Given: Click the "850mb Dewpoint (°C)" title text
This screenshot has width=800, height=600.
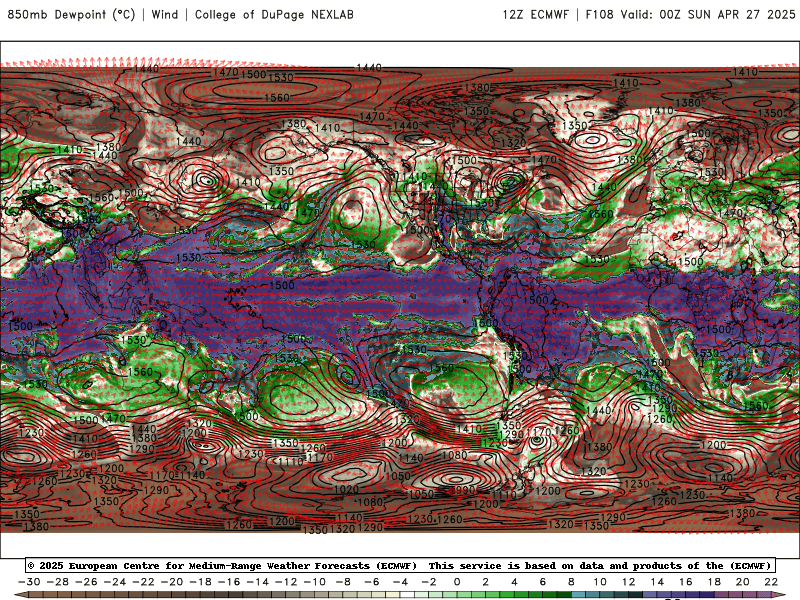Looking at the screenshot, I should [71, 14].
